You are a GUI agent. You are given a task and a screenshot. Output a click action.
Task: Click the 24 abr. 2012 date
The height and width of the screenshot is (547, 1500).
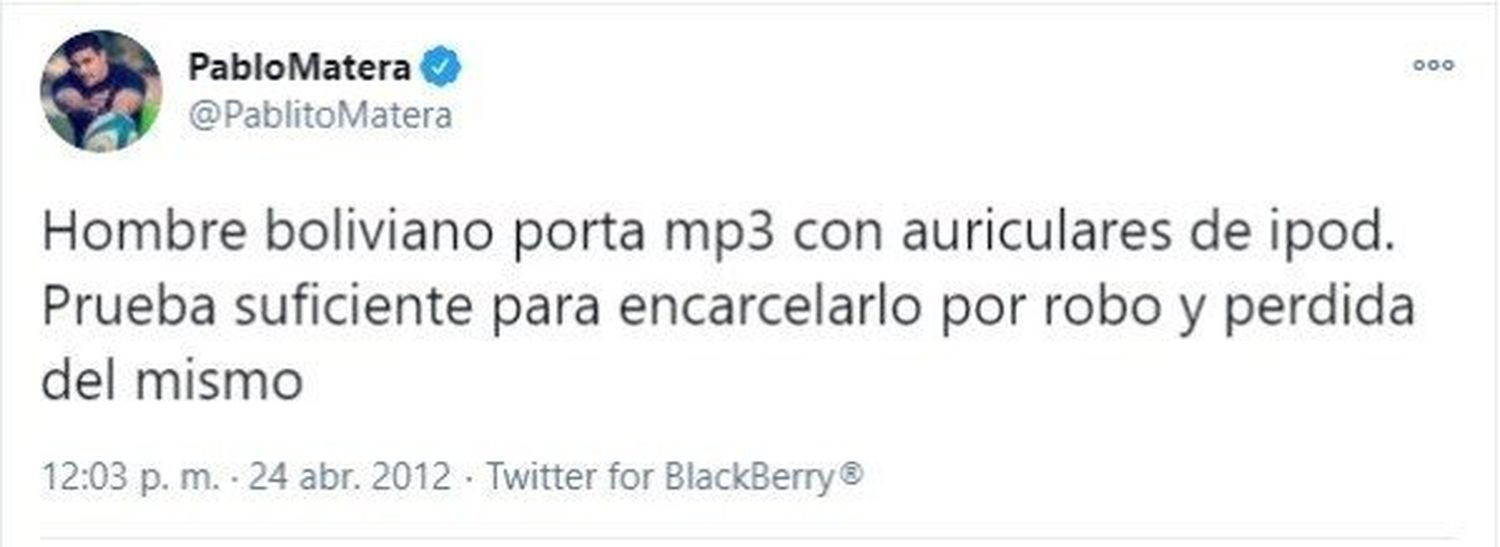350,476
